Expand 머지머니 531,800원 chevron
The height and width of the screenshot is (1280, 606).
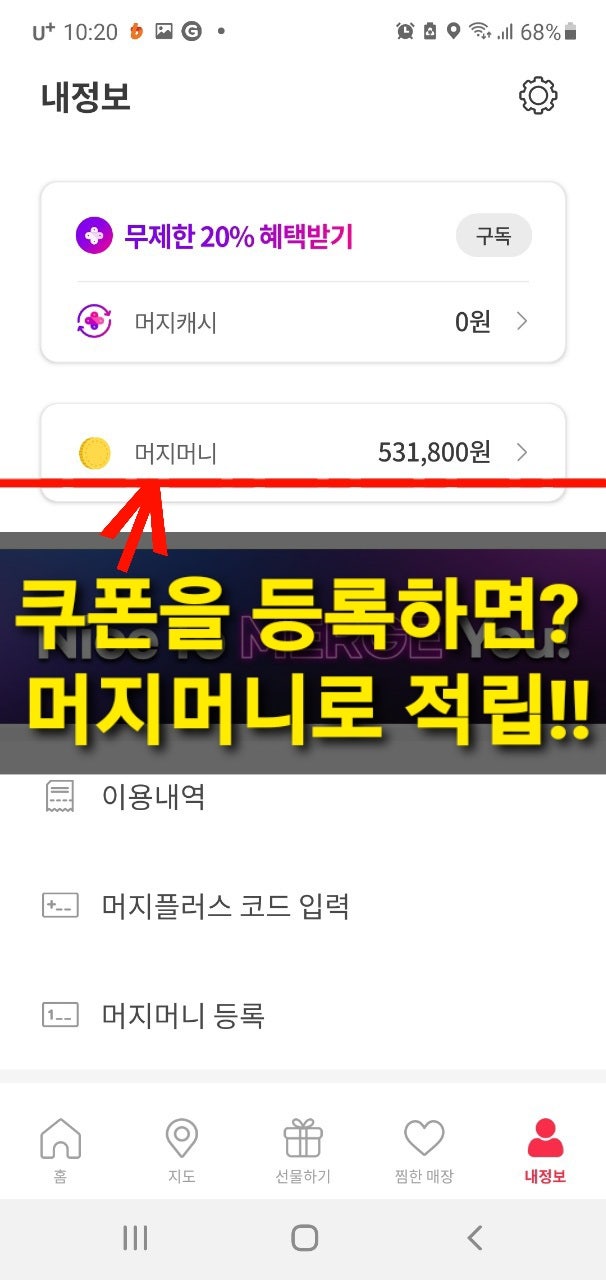522,453
